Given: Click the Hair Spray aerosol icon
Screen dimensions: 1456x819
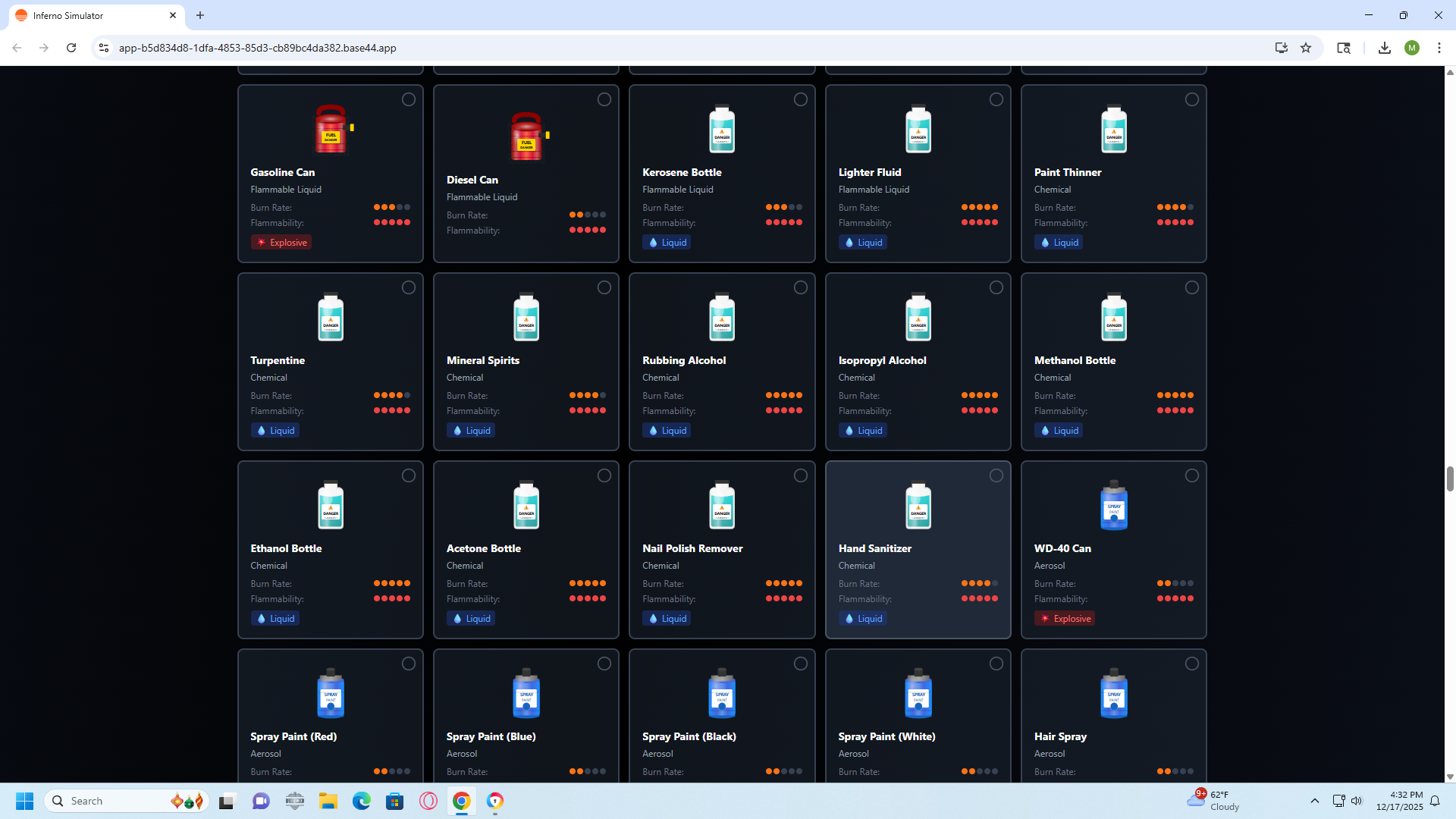Looking at the screenshot, I should [1113, 693].
